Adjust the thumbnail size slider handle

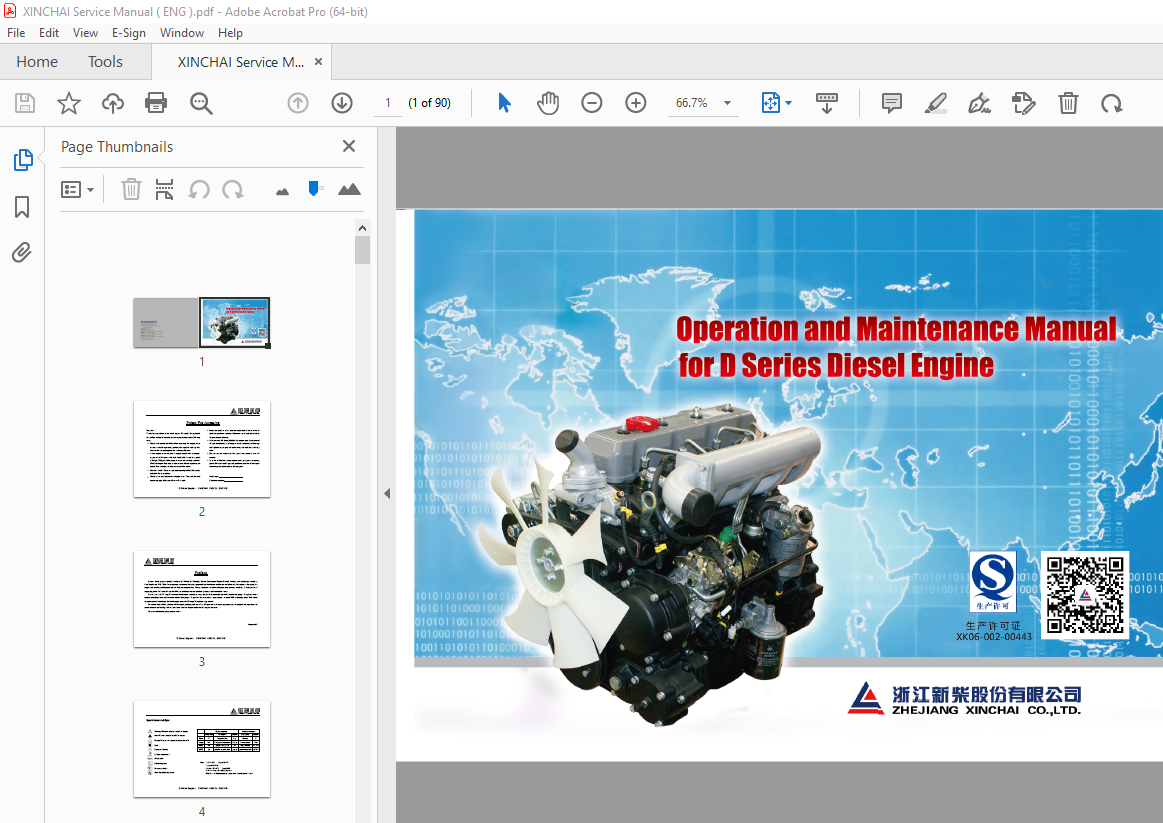click(x=314, y=189)
